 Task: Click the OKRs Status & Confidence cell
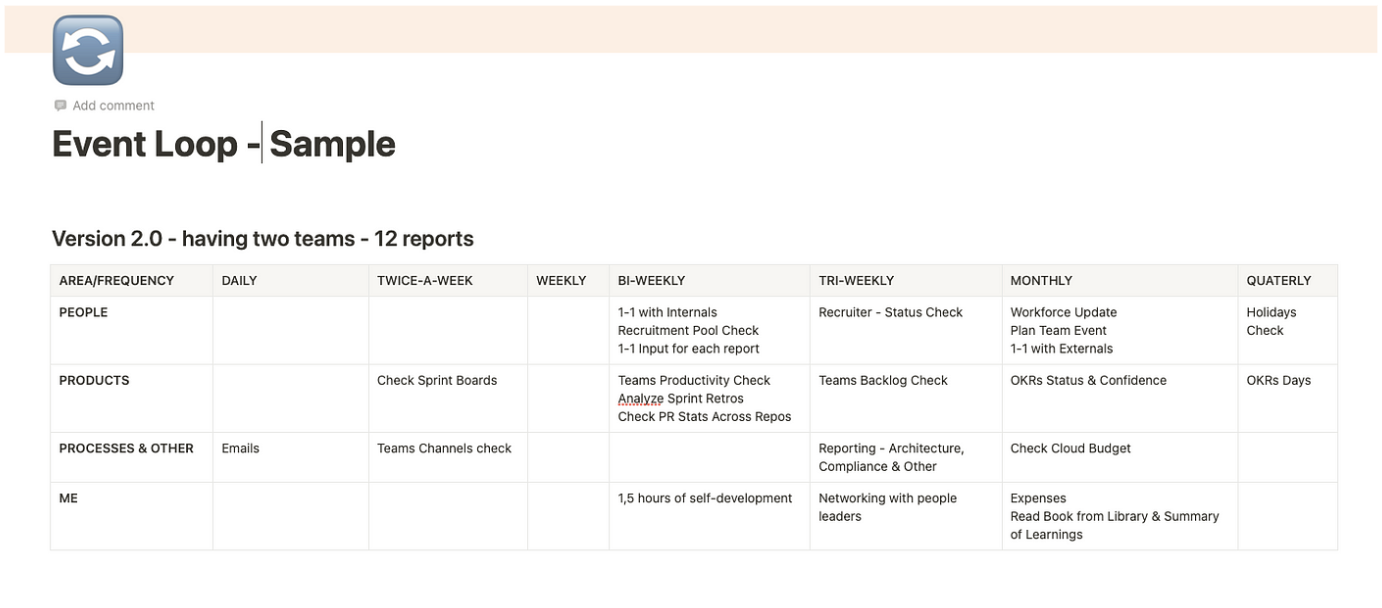(1088, 381)
